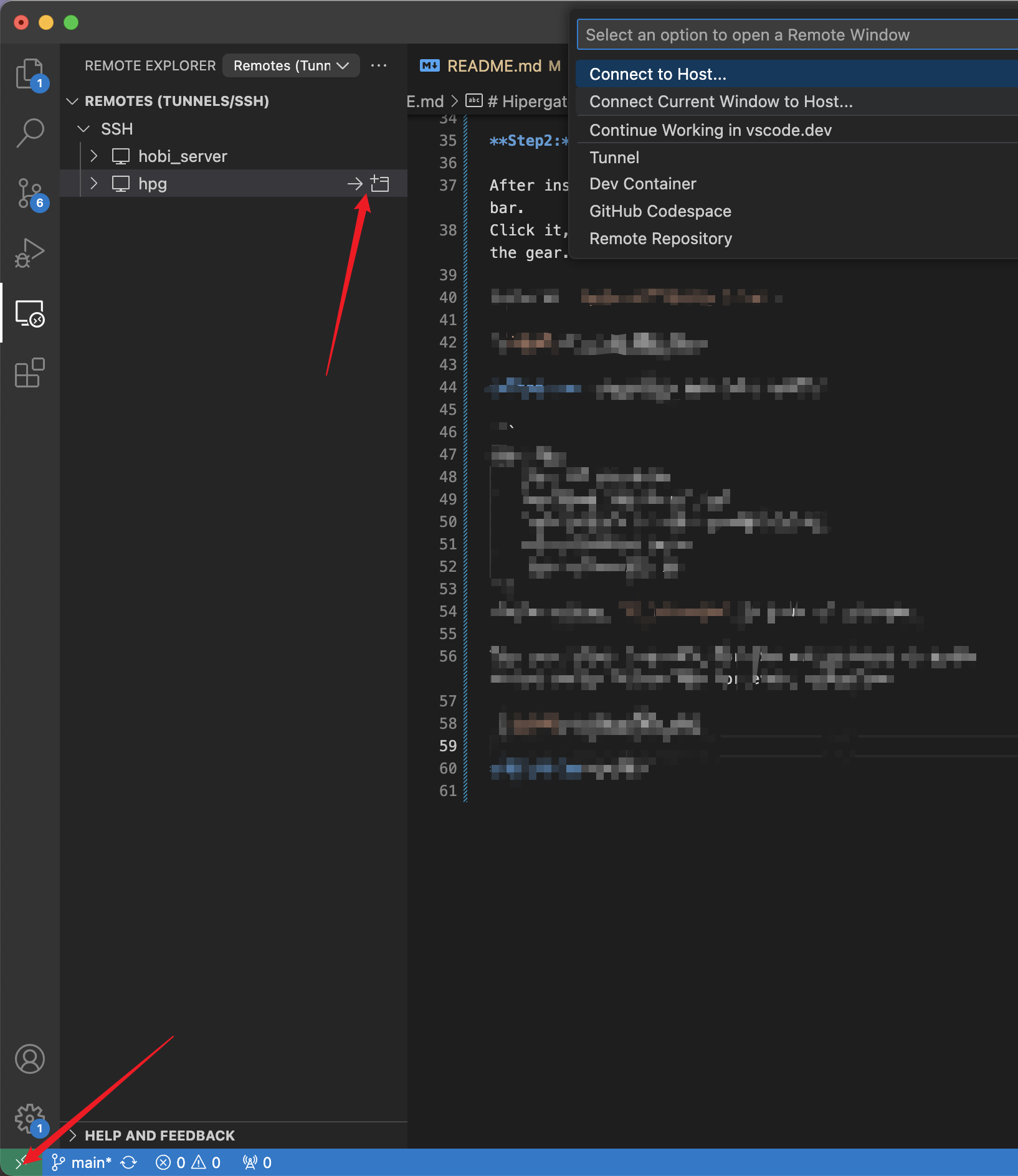This screenshot has width=1018, height=1176.
Task: Collapse the SSH group
Action: click(83, 129)
